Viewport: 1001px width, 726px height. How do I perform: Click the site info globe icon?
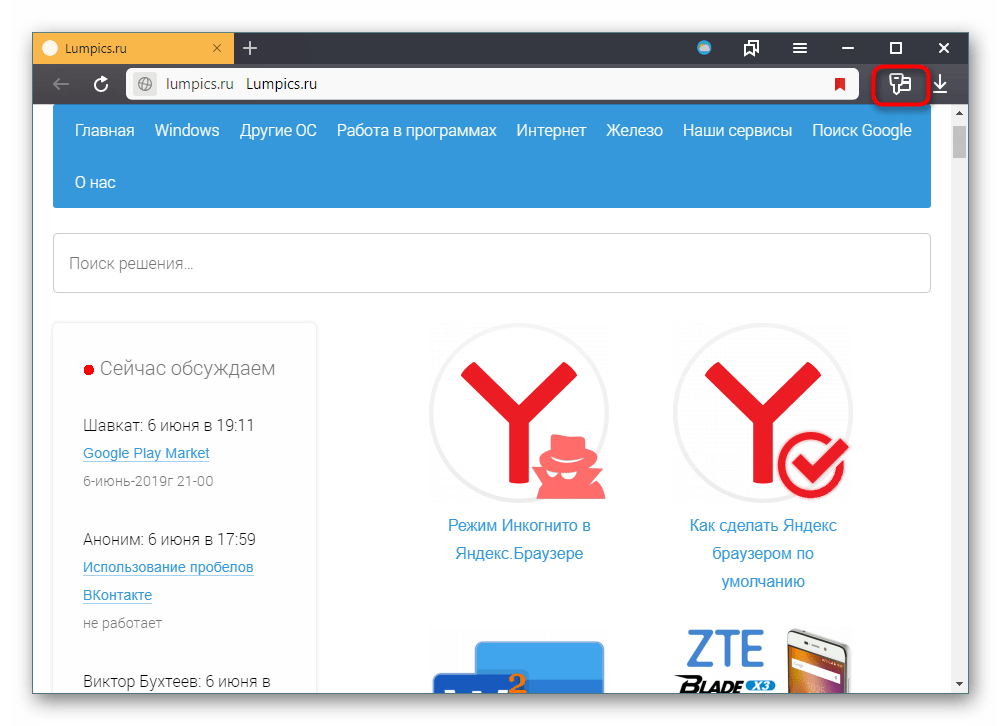click(x=145, y=85)
